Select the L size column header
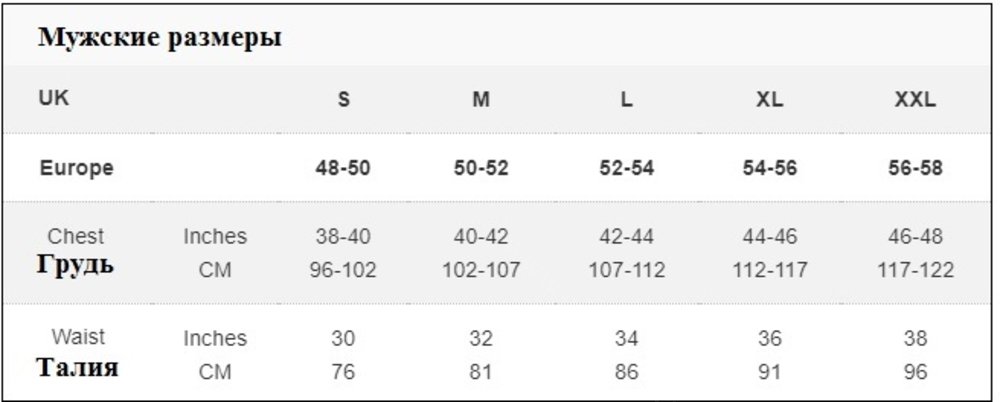 click(x=626, y=100)
